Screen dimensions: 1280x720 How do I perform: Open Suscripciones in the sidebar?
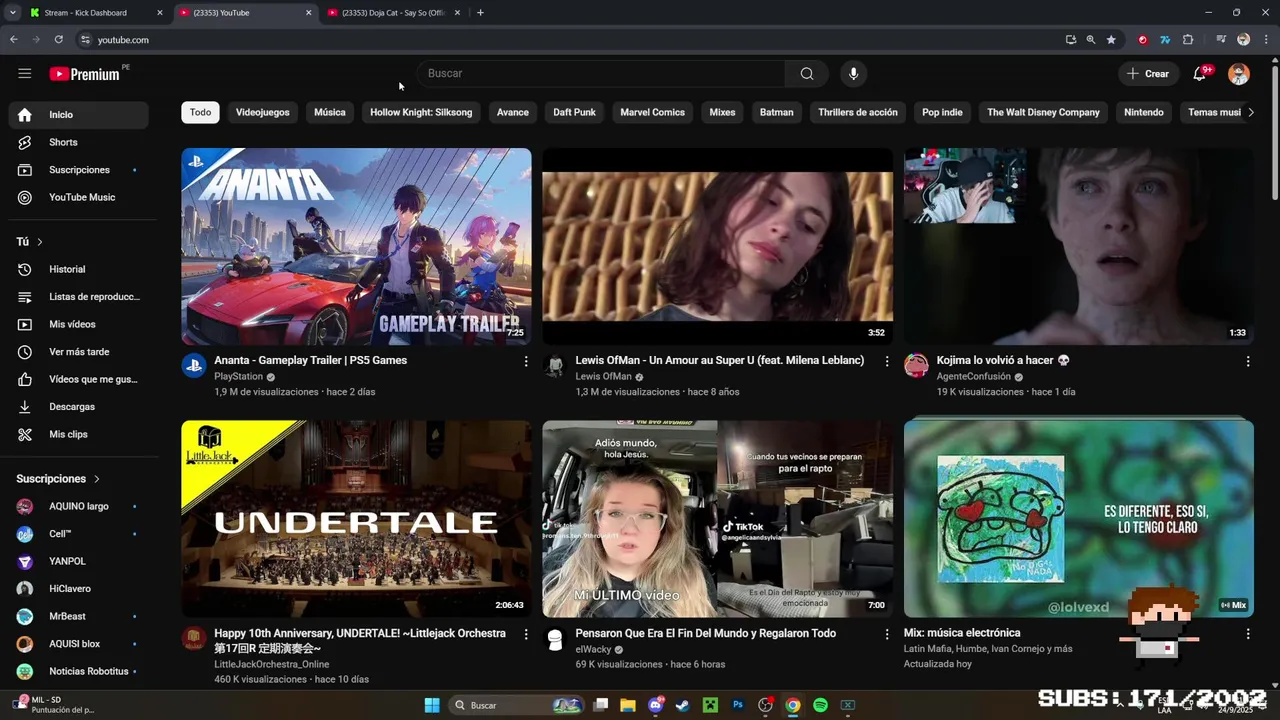pos(79,170)
